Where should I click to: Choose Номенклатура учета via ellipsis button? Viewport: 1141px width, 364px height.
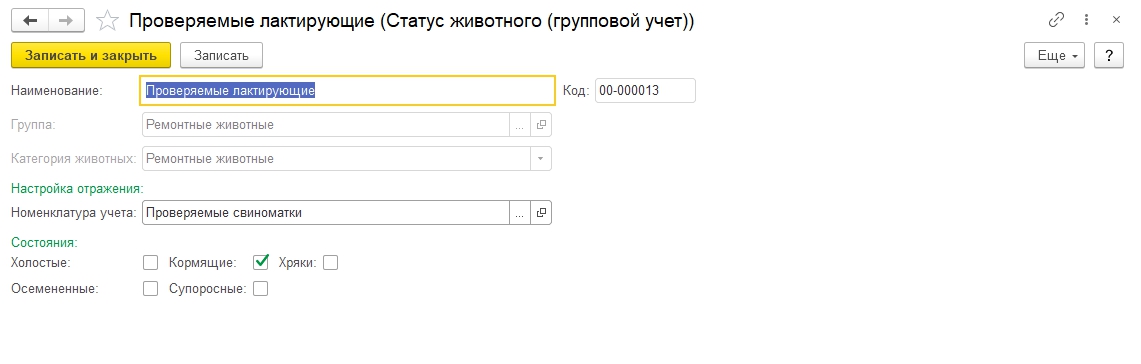point(520,213)
